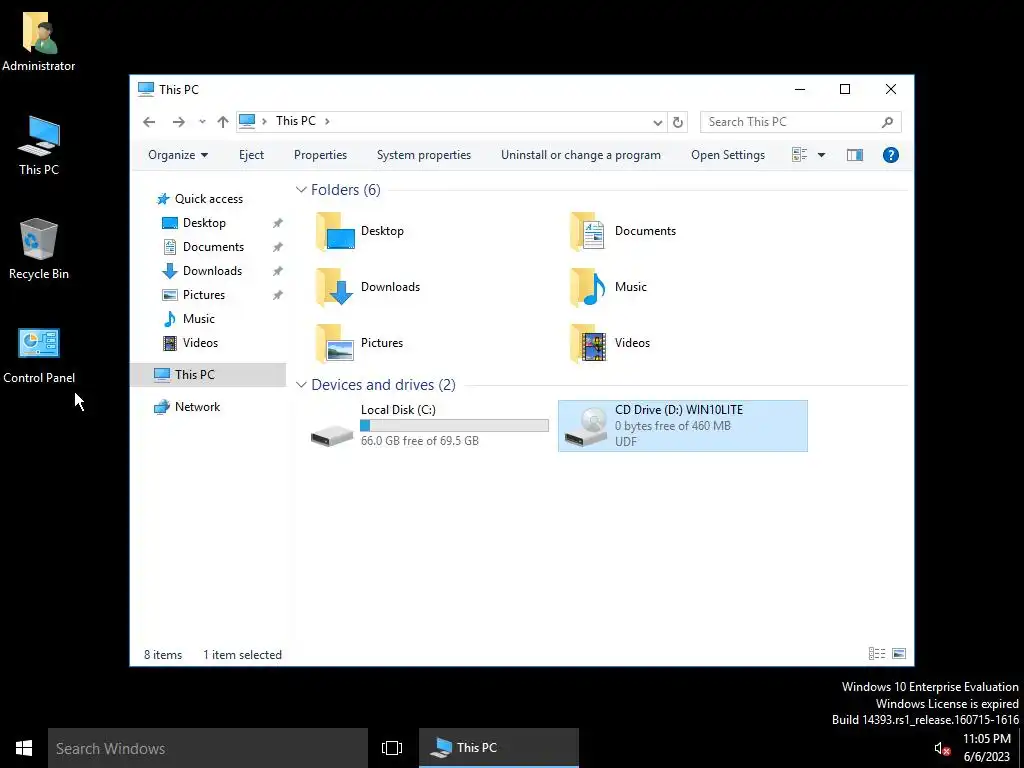The image size is (1024, 768).
Task: Switch to large icons view in status bar
Action: [899, 654]
